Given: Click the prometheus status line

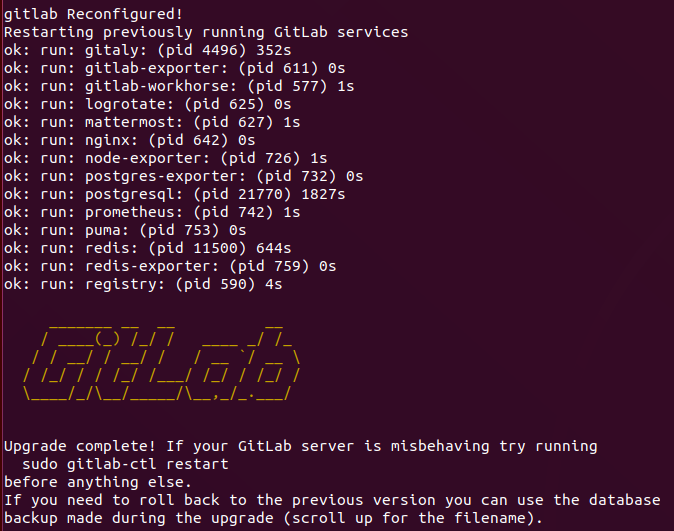Looking at the screenshot, I should pos(152,213).
